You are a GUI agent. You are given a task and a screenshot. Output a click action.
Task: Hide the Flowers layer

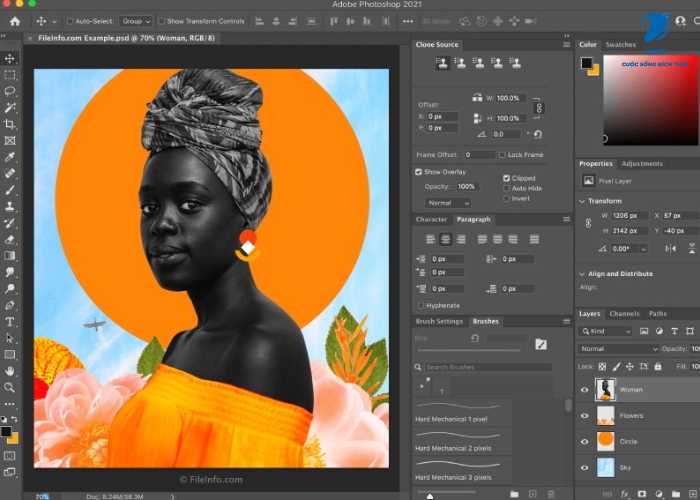coord(584,416)
